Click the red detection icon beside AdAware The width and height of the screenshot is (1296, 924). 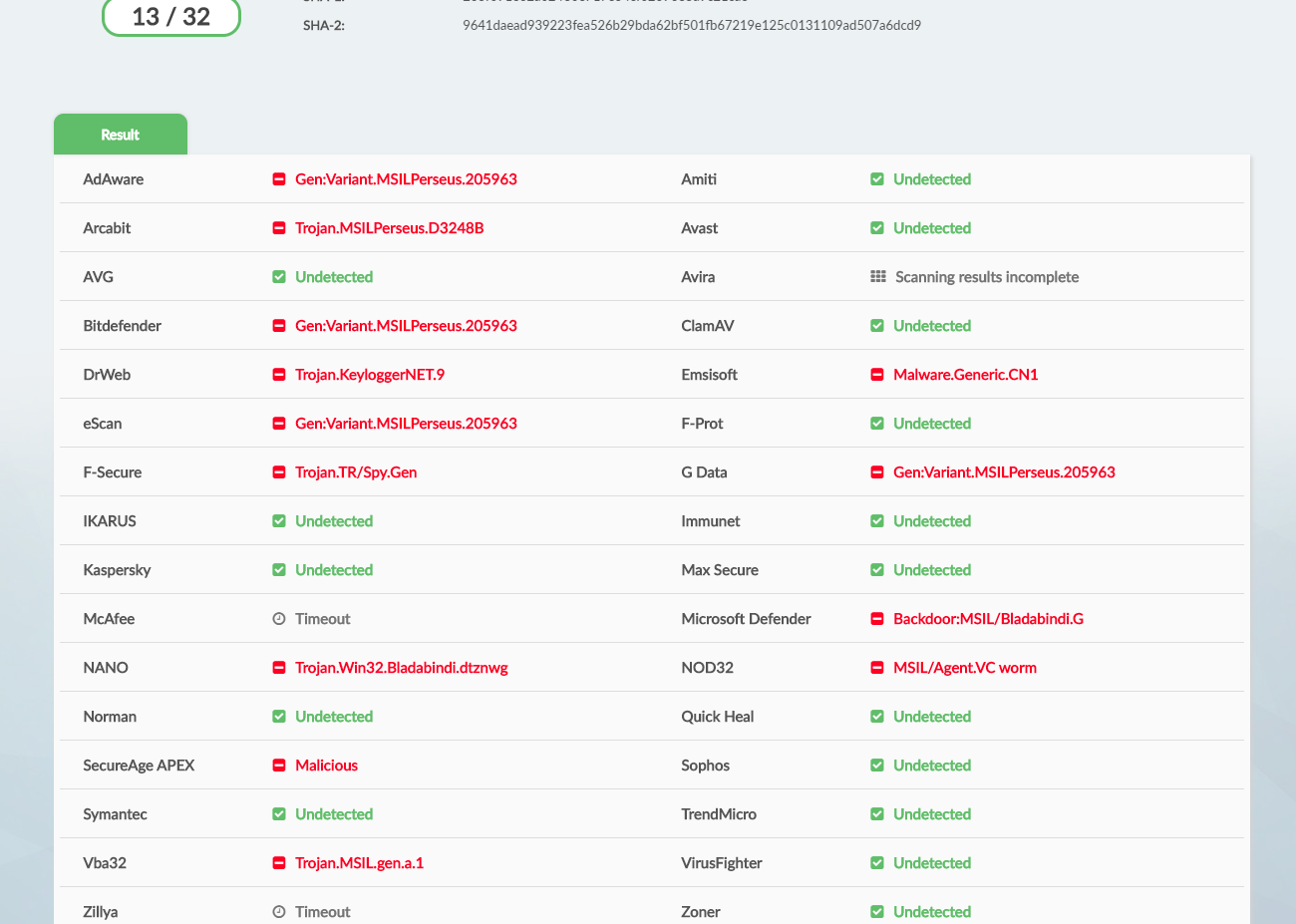click(279, 179)
